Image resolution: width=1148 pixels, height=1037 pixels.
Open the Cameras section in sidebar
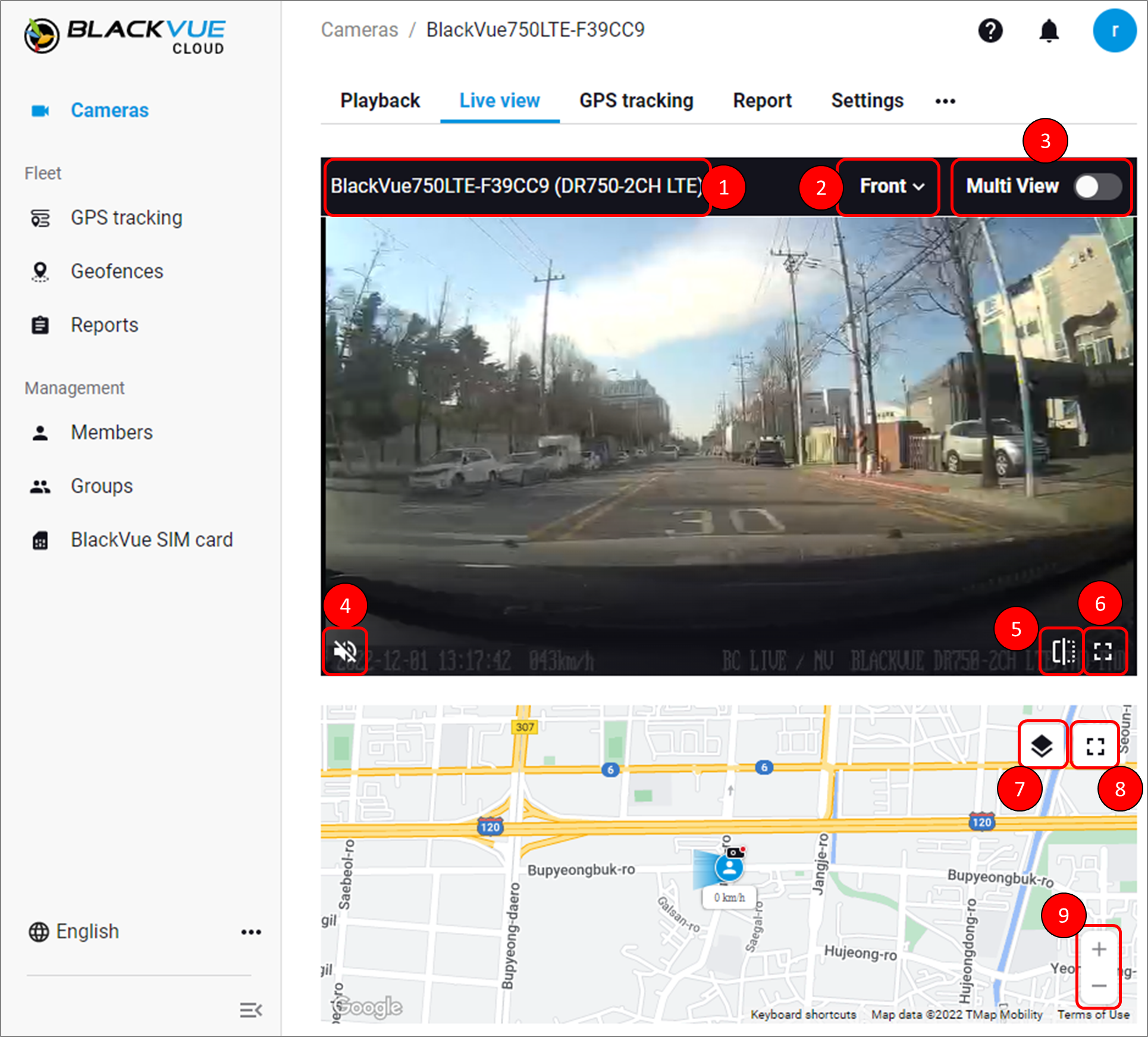109,110
